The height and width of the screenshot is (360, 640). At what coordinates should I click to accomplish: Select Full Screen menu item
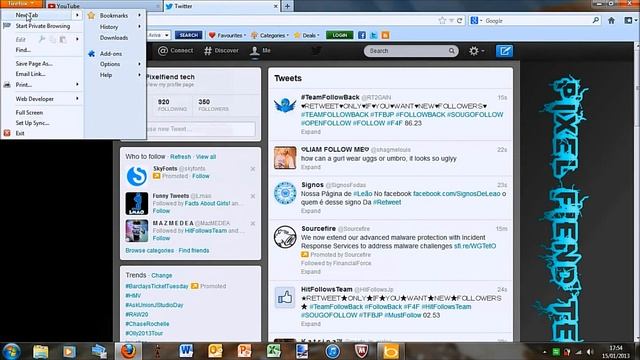(x=29, y=112)
